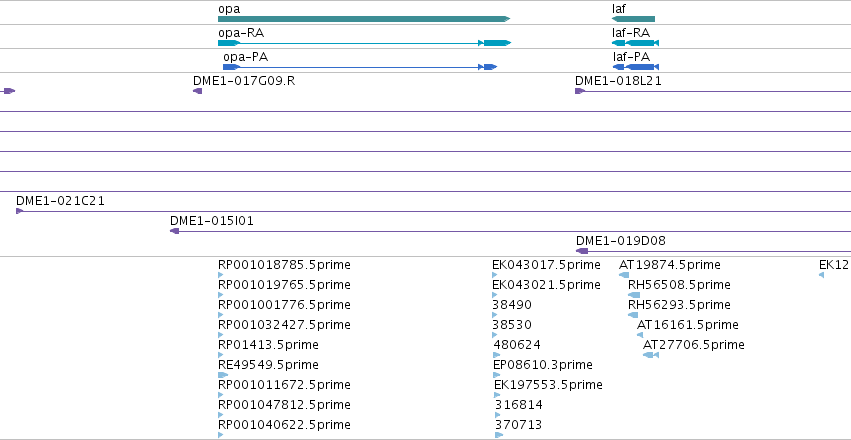Select the AT19874.5prime EST glyph
The image size is (851, 440).
624,275
